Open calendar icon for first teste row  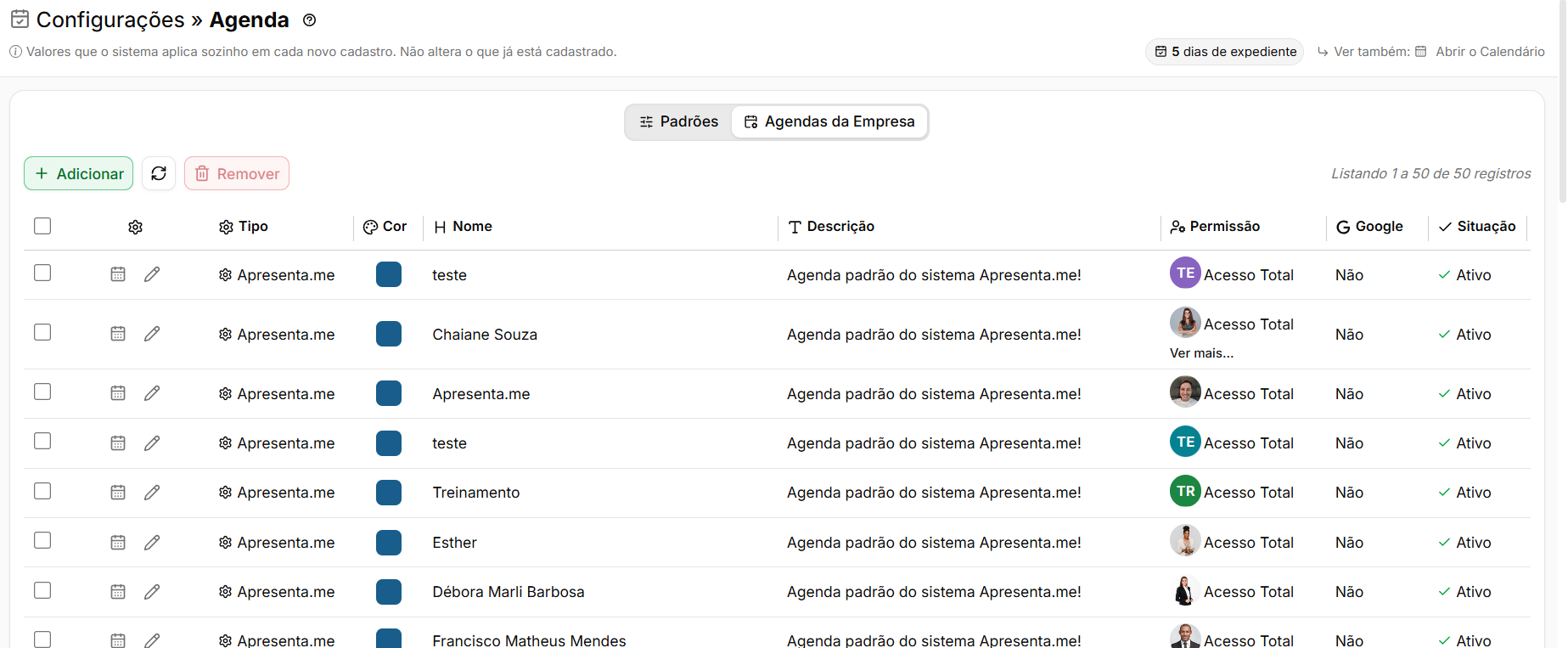pyautogui.click(x=118, y=273)
